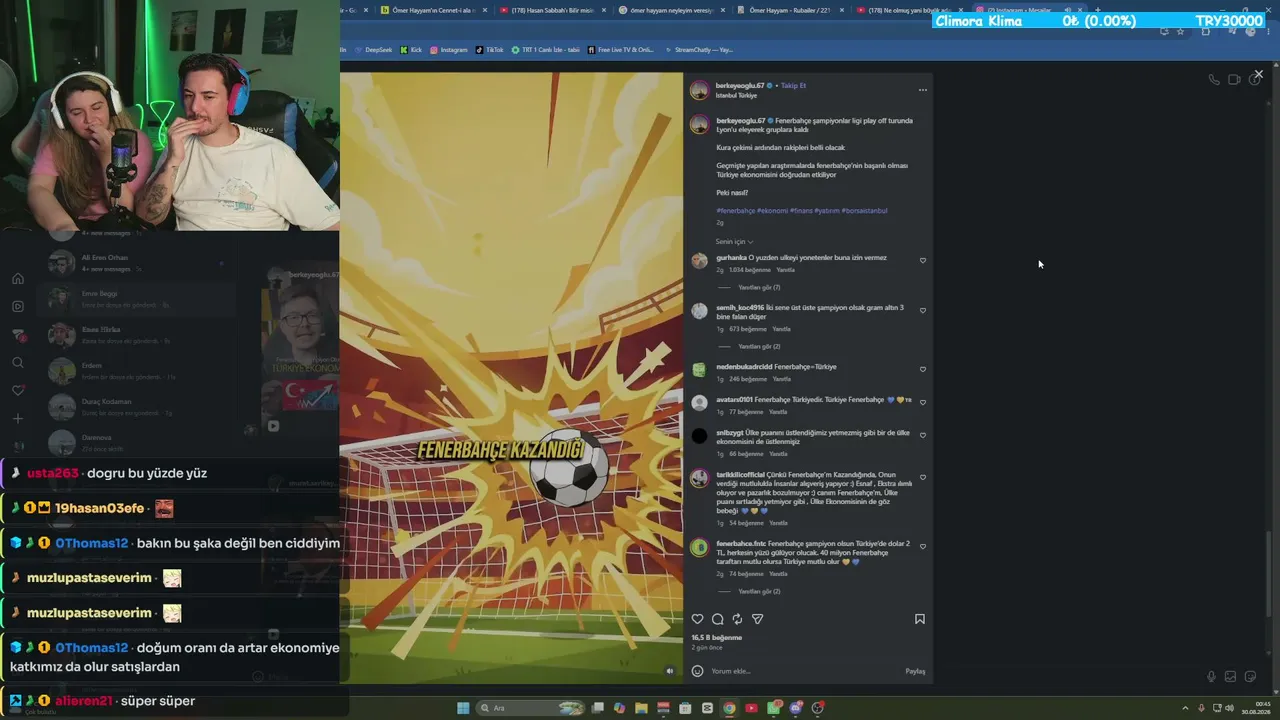The width and height of the screenshot is (1280, 720).
Task: Open the sticker picker in message bar
Action: coord(1249,677)
